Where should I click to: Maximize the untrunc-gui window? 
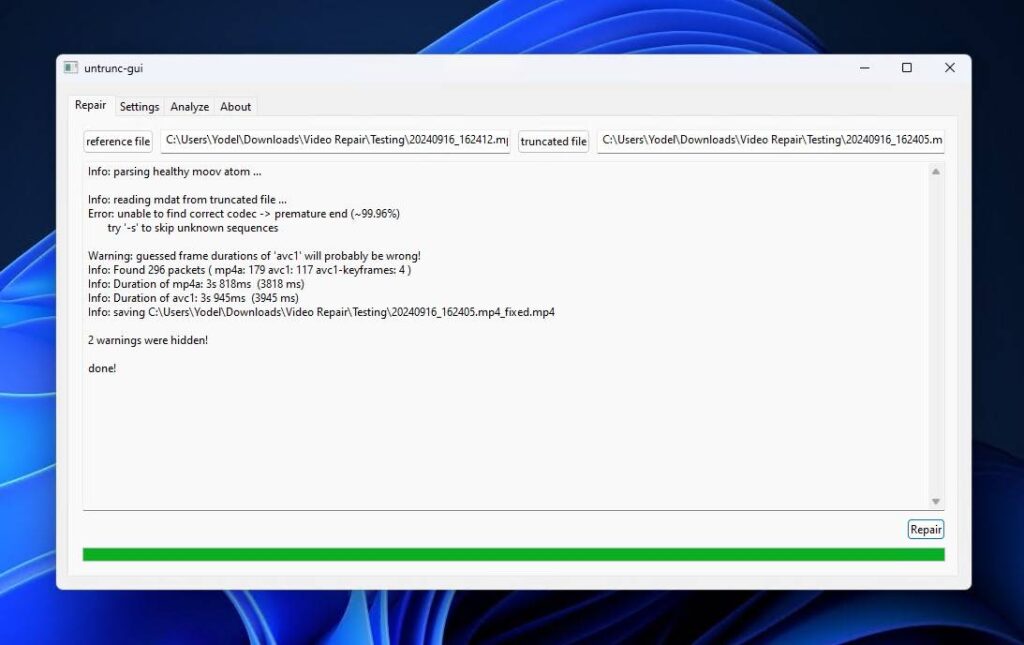click(x=906, y=67)
